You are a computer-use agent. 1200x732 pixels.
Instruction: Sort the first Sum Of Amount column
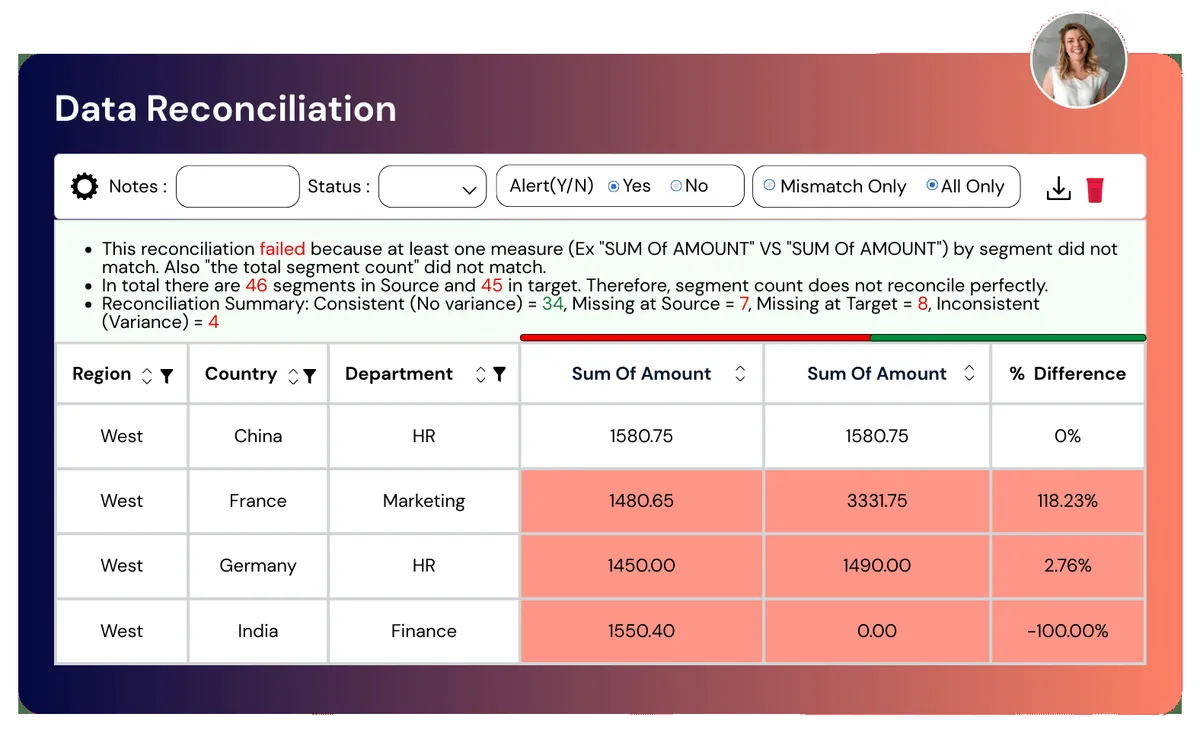click(740, 373)
